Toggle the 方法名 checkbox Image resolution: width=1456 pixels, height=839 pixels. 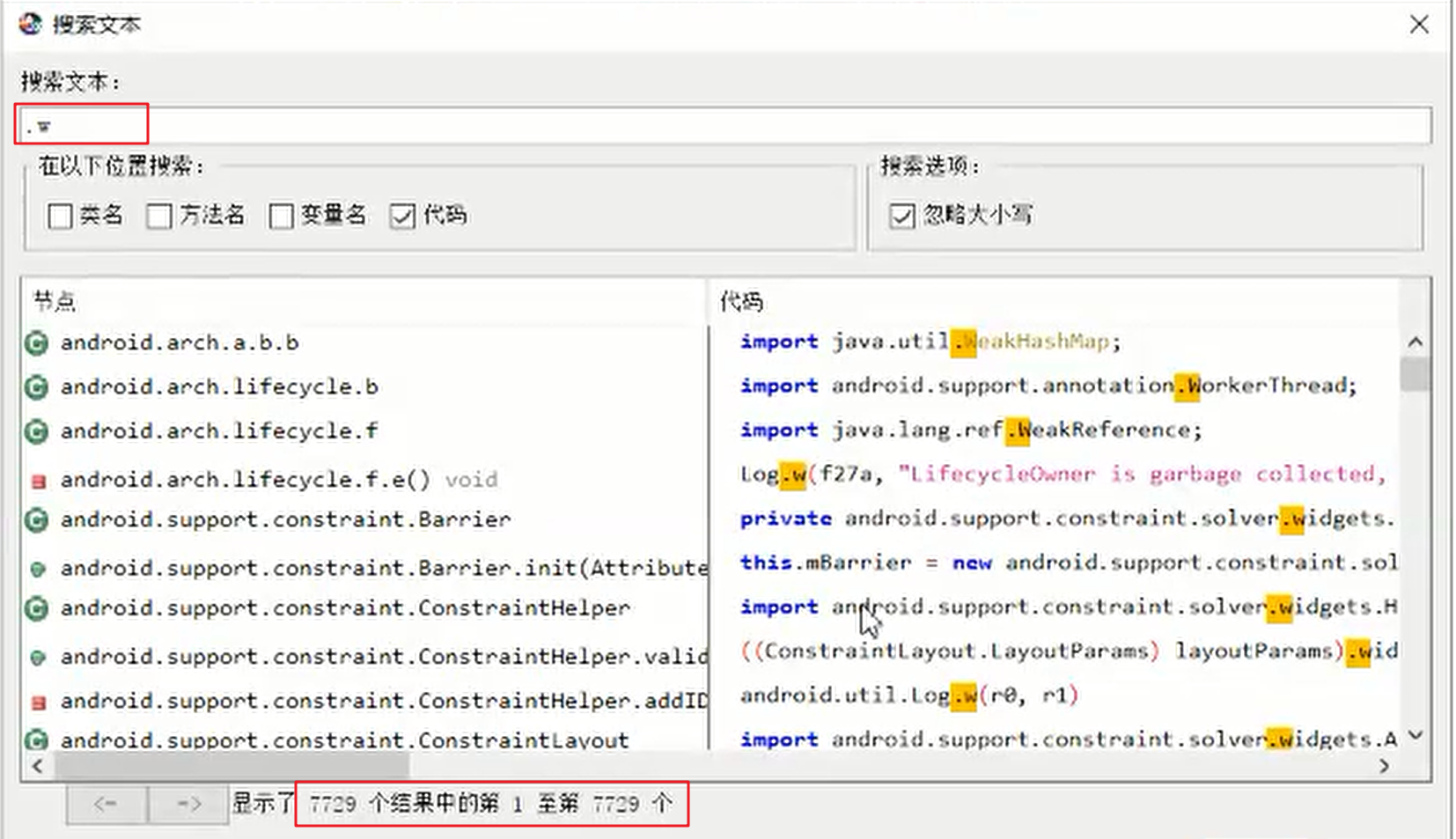tap(159, 216)
